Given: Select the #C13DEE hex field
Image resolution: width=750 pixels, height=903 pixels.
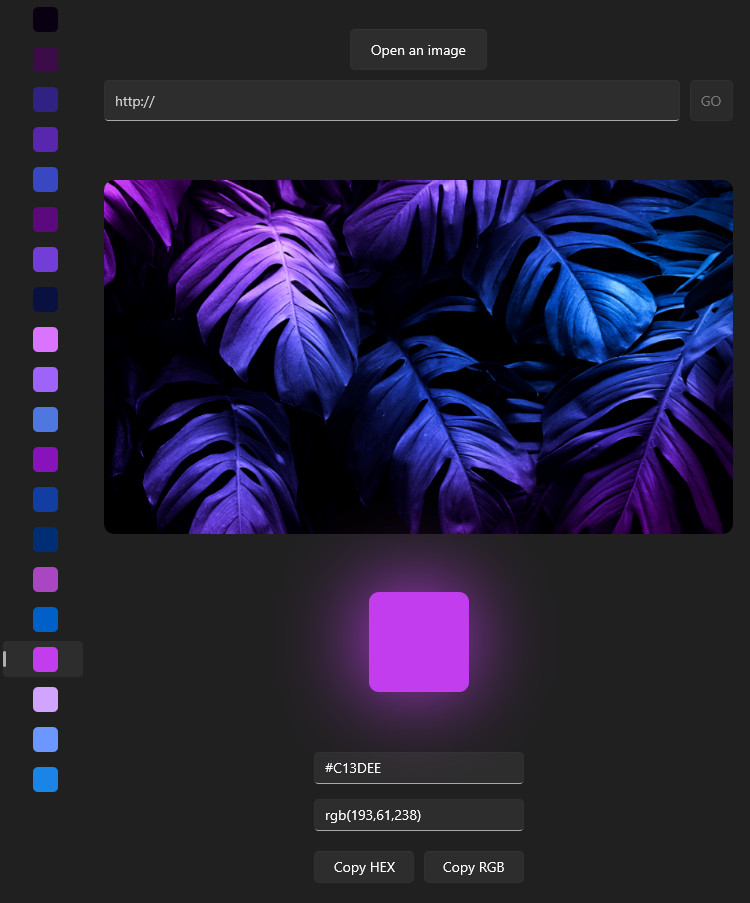Looking at the screenshot, I should click(x=419, y=768).
